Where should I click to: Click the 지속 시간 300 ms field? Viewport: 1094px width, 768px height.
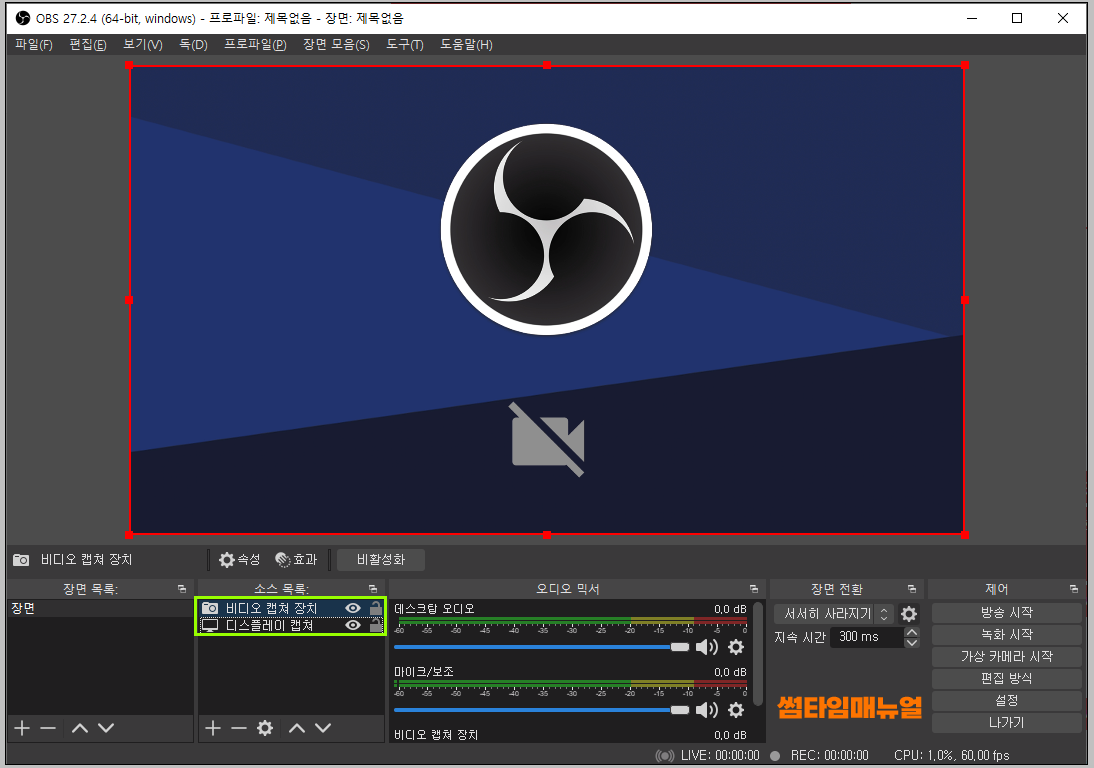click(x=867, y=637)
